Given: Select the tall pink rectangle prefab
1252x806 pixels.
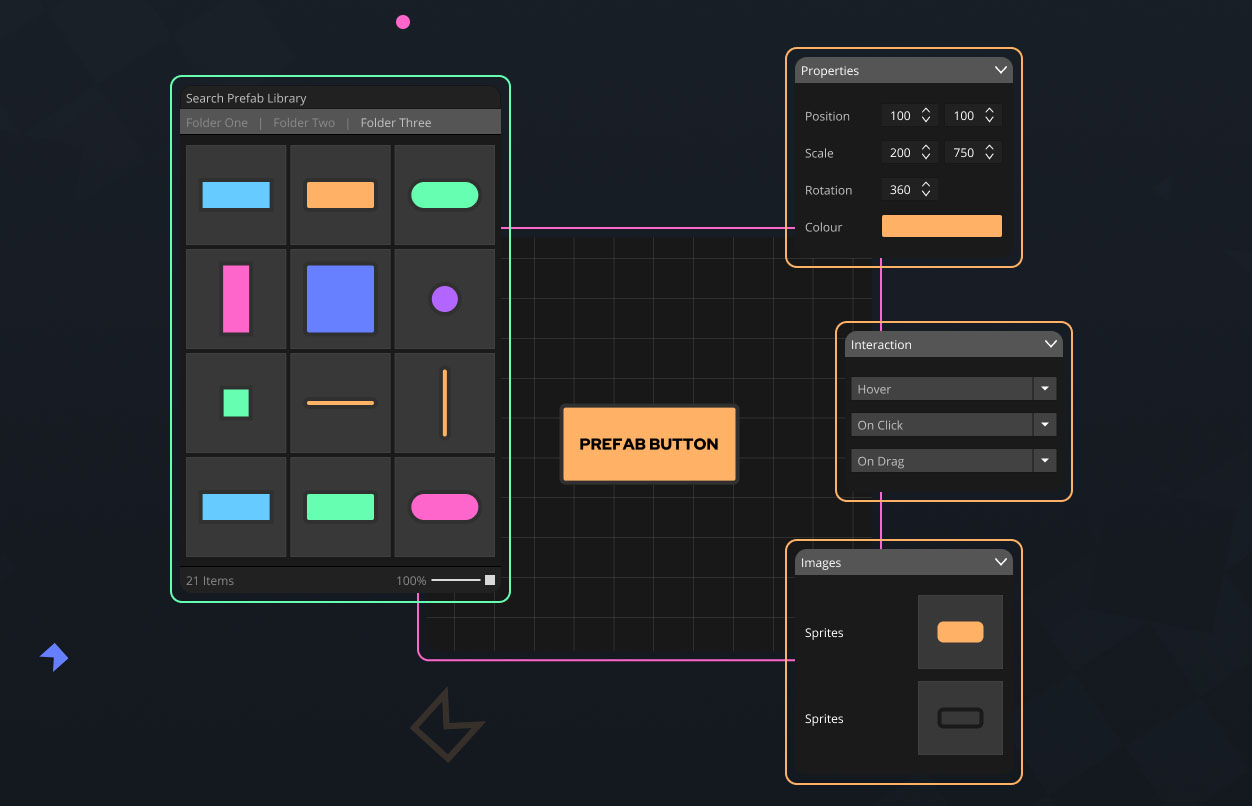Looking at the screenshot, I should pos(236,299).
